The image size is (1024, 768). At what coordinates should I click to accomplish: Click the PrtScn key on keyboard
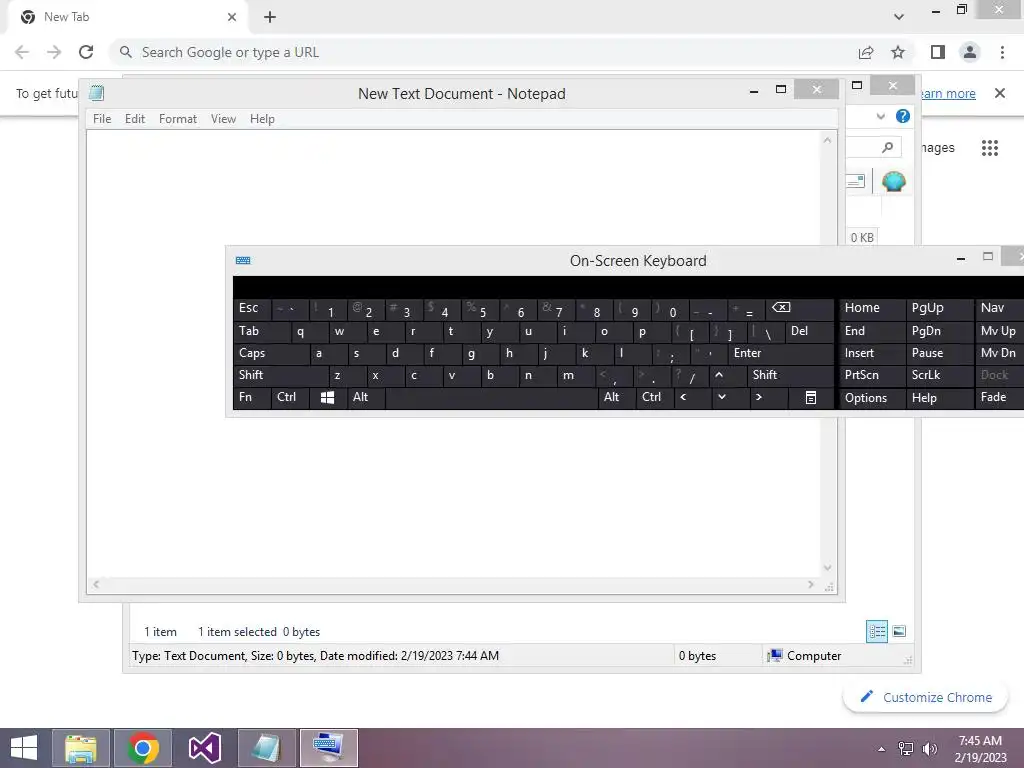(872, 375)
